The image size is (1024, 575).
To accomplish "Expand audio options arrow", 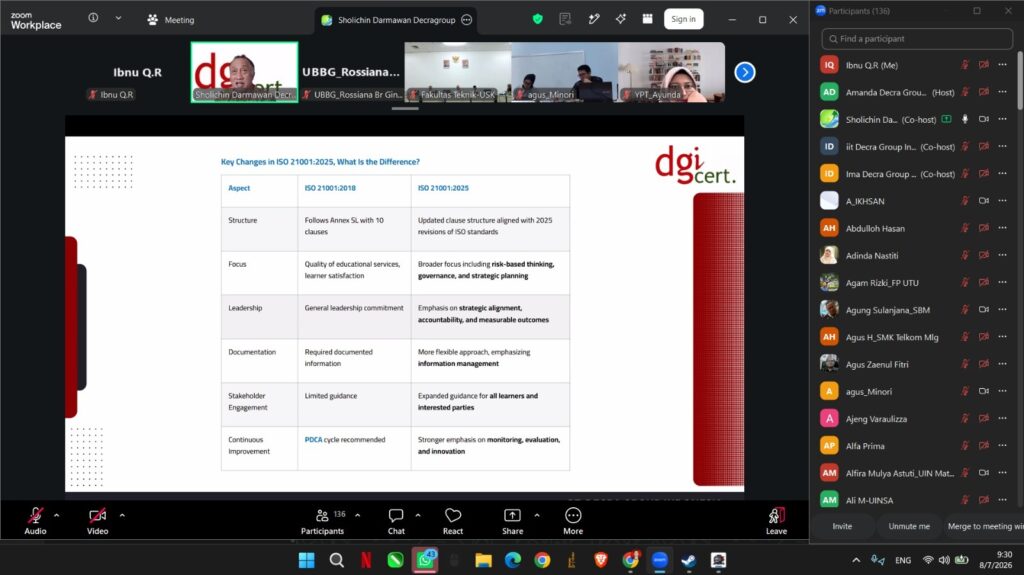I will click(x=57, y=516).
